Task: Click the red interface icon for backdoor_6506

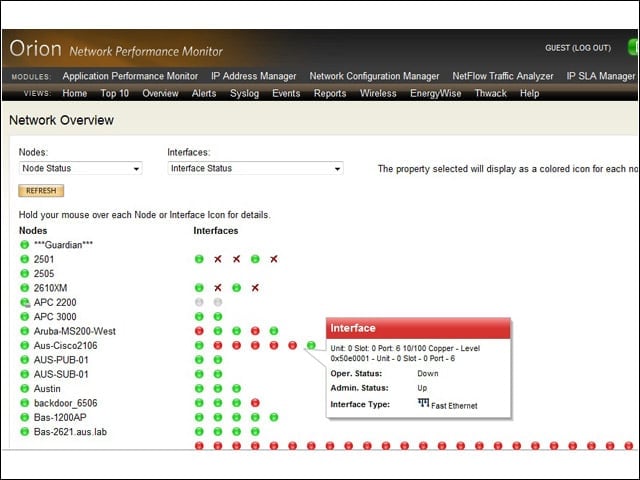Action: point(255,403)
